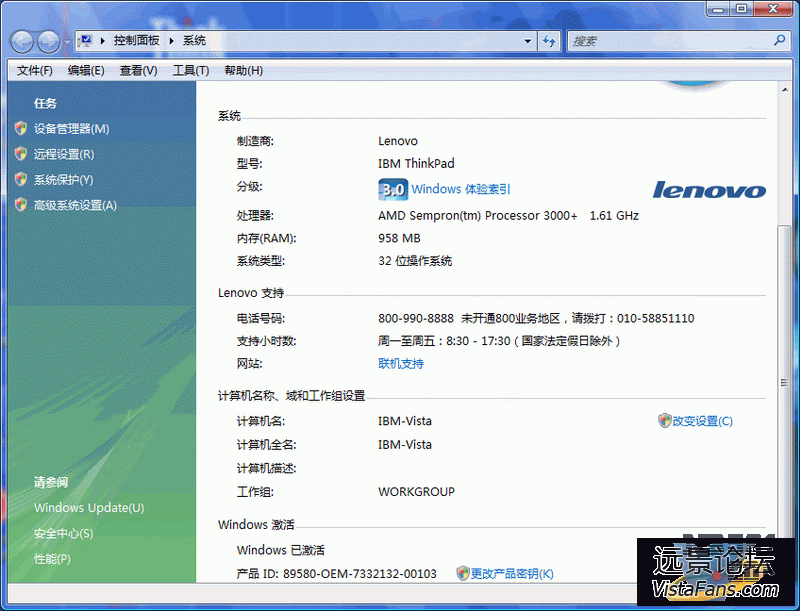
Task: Click the Lenovo logo image
Action: pyautogui.click(x=709, y=190)
